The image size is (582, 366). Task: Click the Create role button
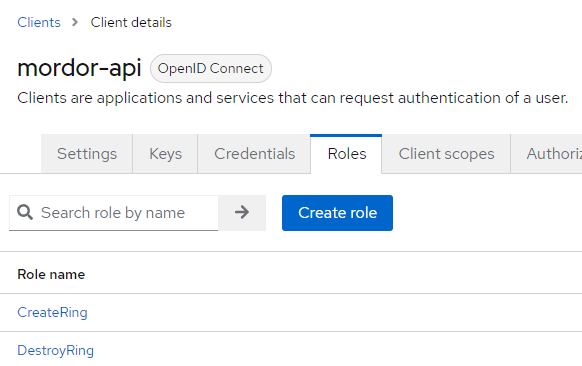click(x=337, y=213)
